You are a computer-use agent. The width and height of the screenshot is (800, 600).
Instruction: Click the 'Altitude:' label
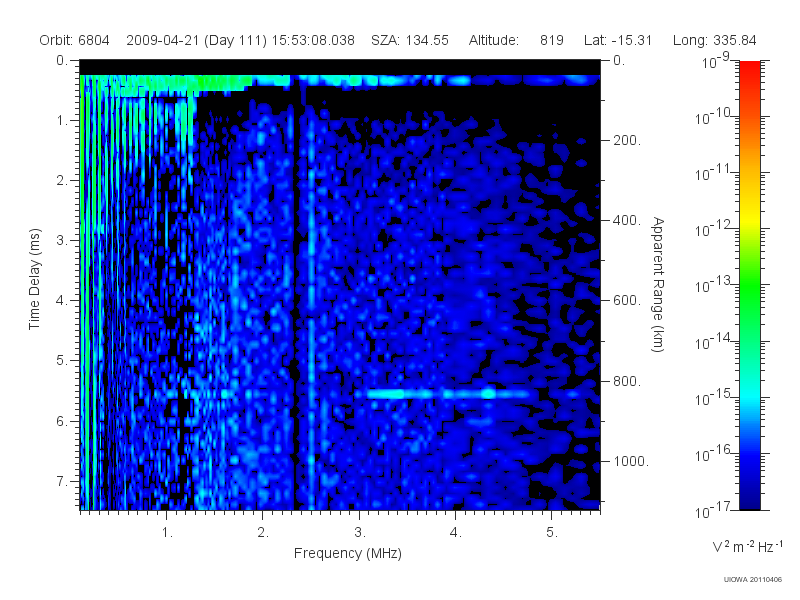pos(493,40)
